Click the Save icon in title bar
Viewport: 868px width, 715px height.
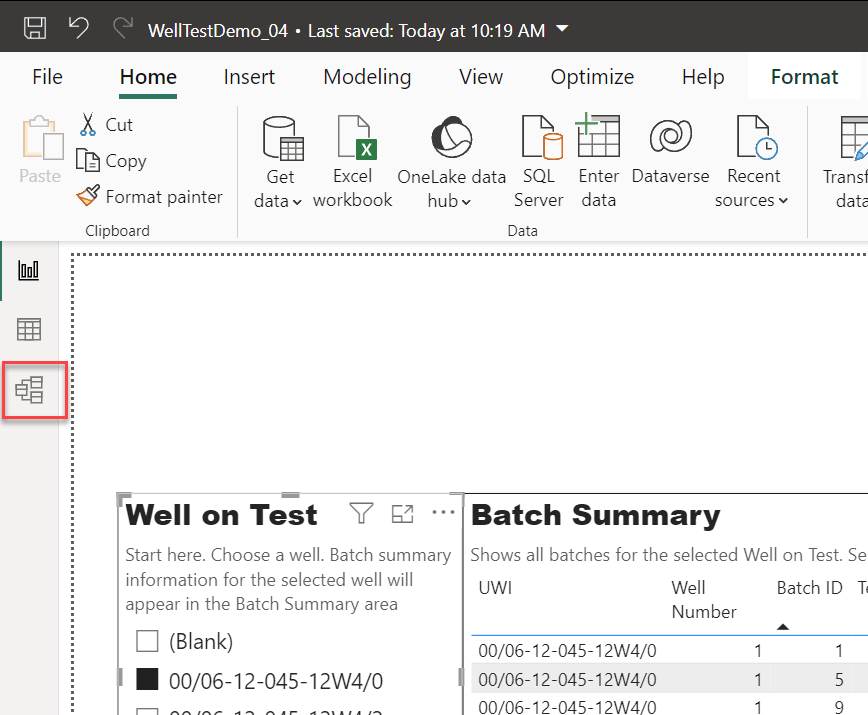tap(34, 28)
